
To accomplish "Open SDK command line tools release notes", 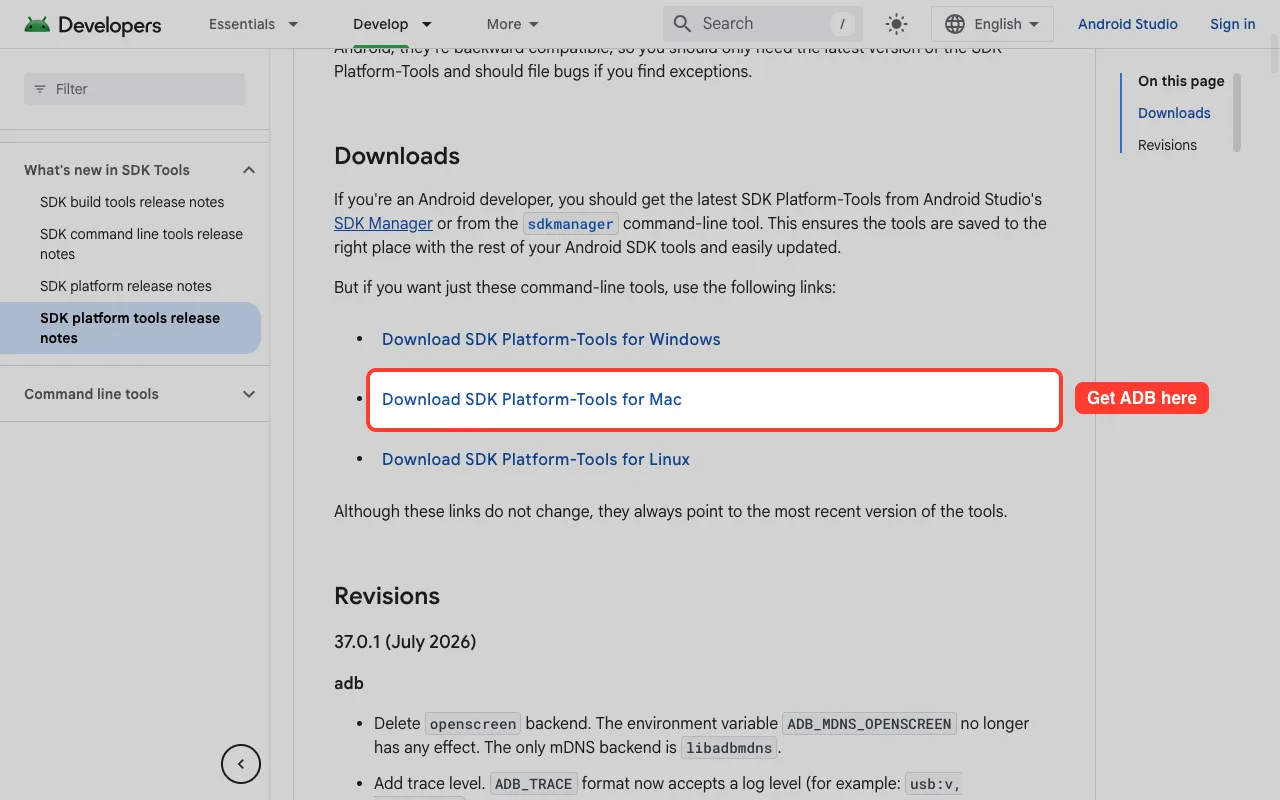I will (x=141, y=244).
